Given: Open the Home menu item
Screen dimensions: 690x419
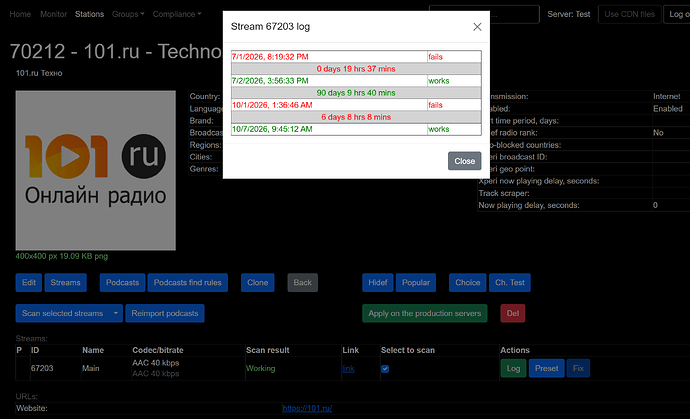Looking at the screenshot, I should point(20,14).
